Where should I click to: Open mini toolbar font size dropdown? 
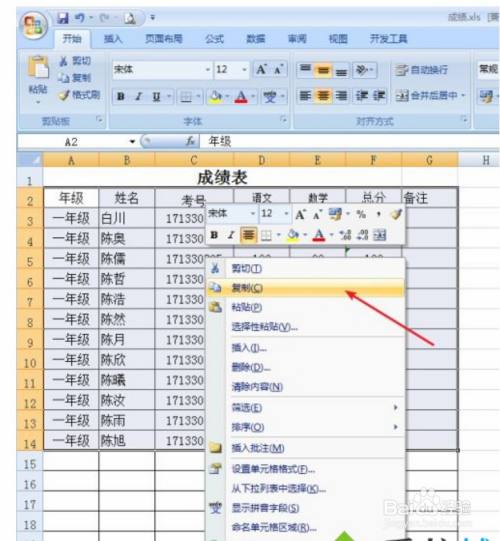click(x=286, y=214)
